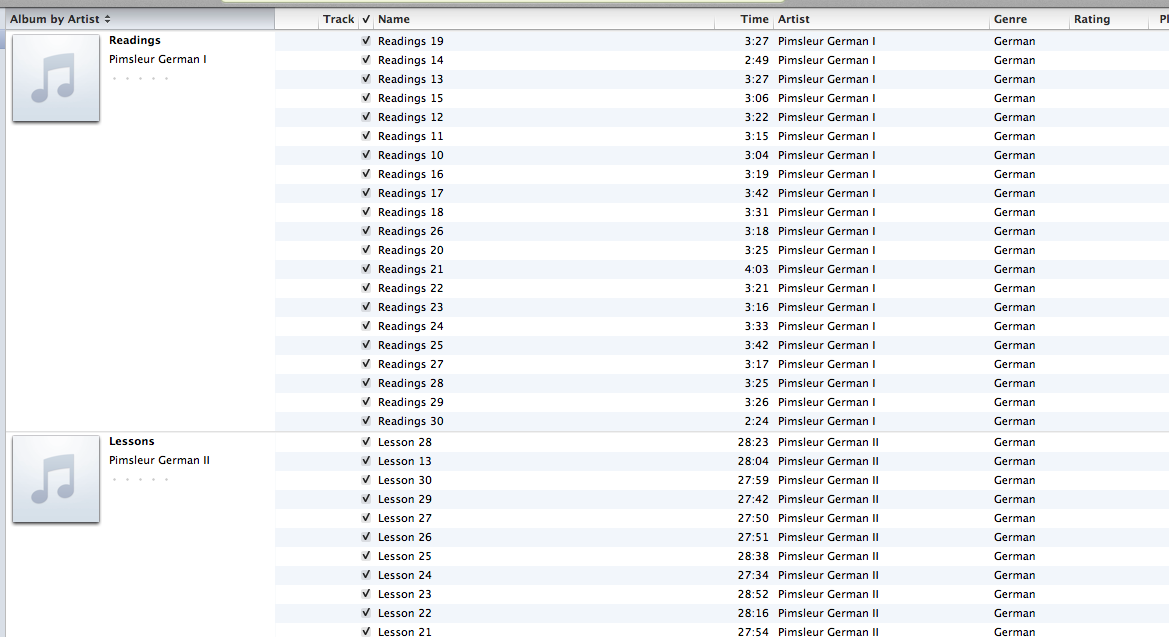
Task: Click Pimsleur German I under Readings album
Action: (x=157, y=59)
